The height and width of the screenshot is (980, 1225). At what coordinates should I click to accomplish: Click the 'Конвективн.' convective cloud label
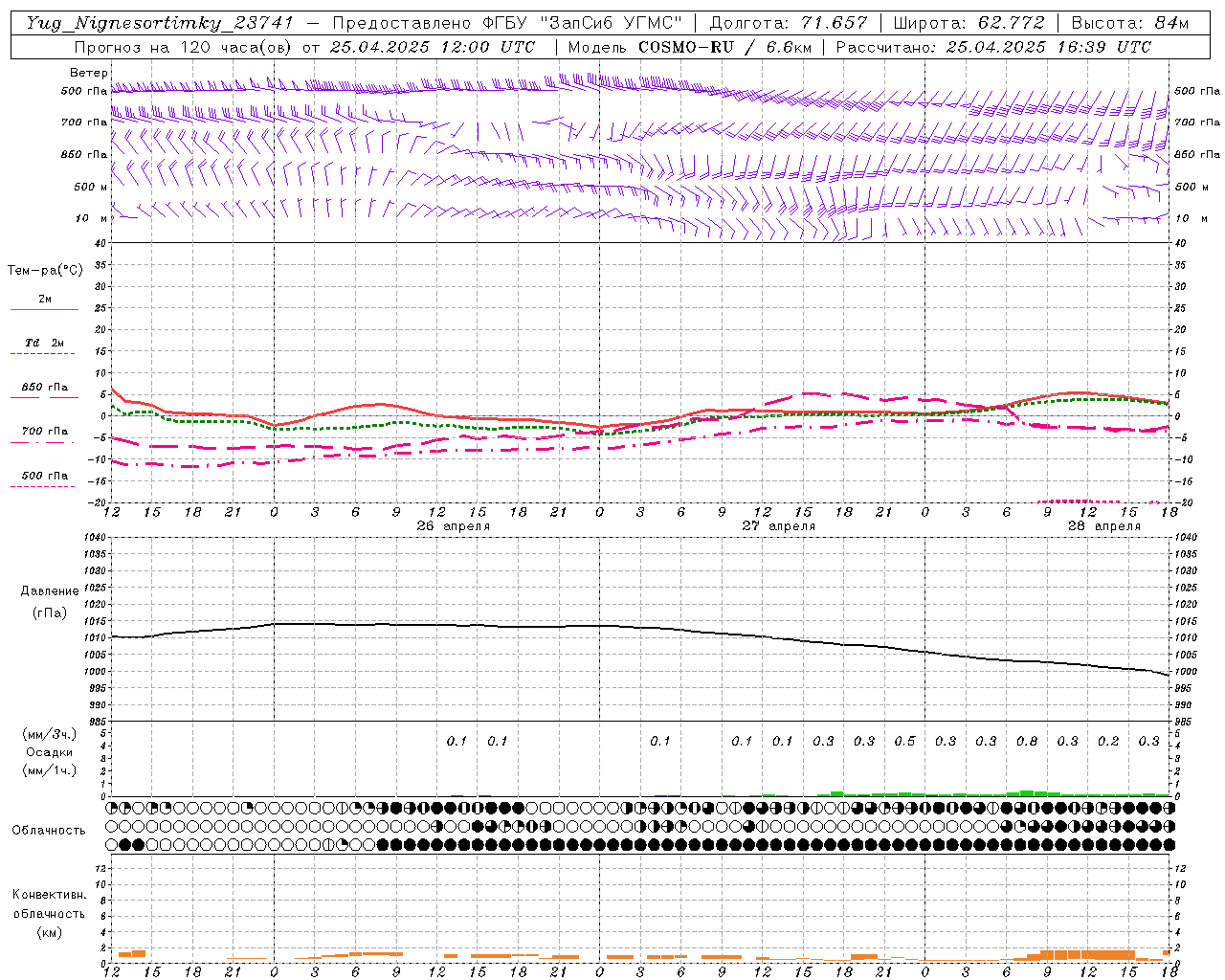pos(50,895)
